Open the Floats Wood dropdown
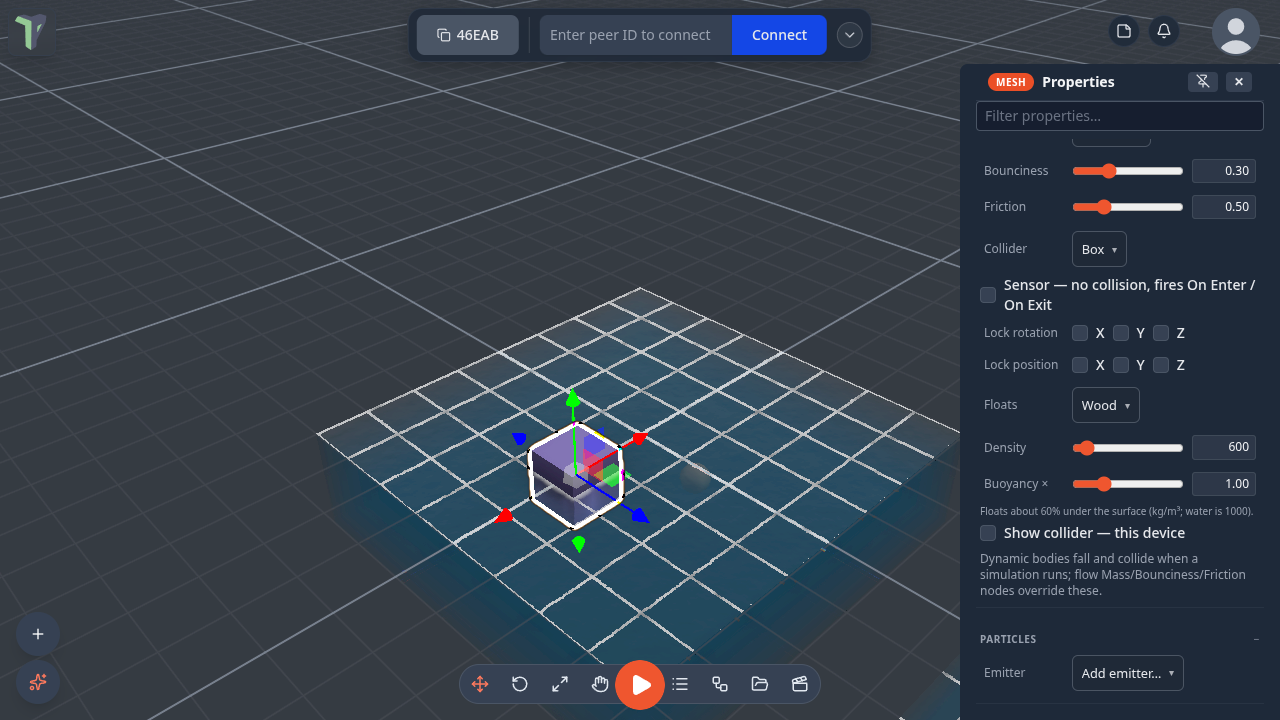 [1105, 405]
